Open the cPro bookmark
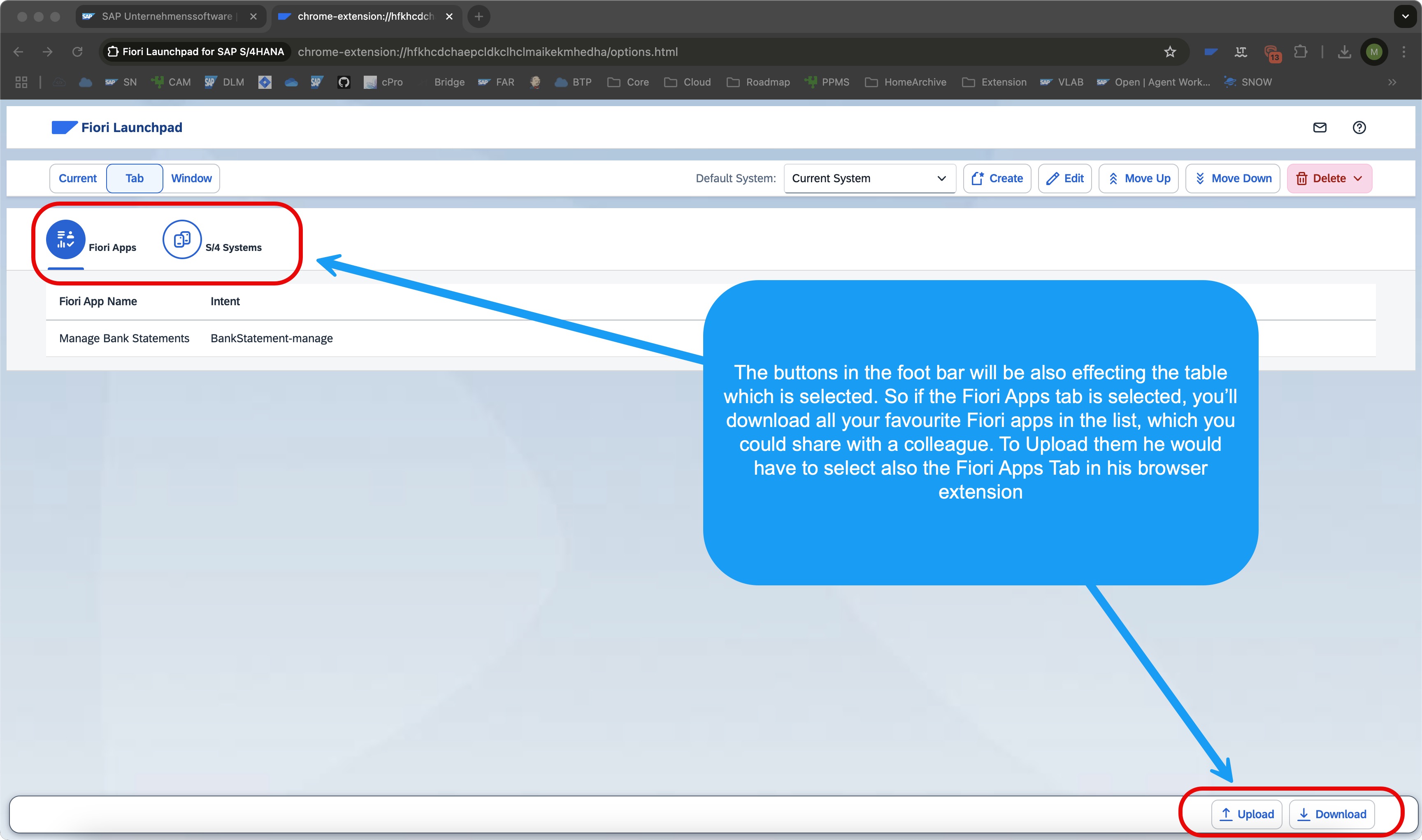 tap(383, 82)
